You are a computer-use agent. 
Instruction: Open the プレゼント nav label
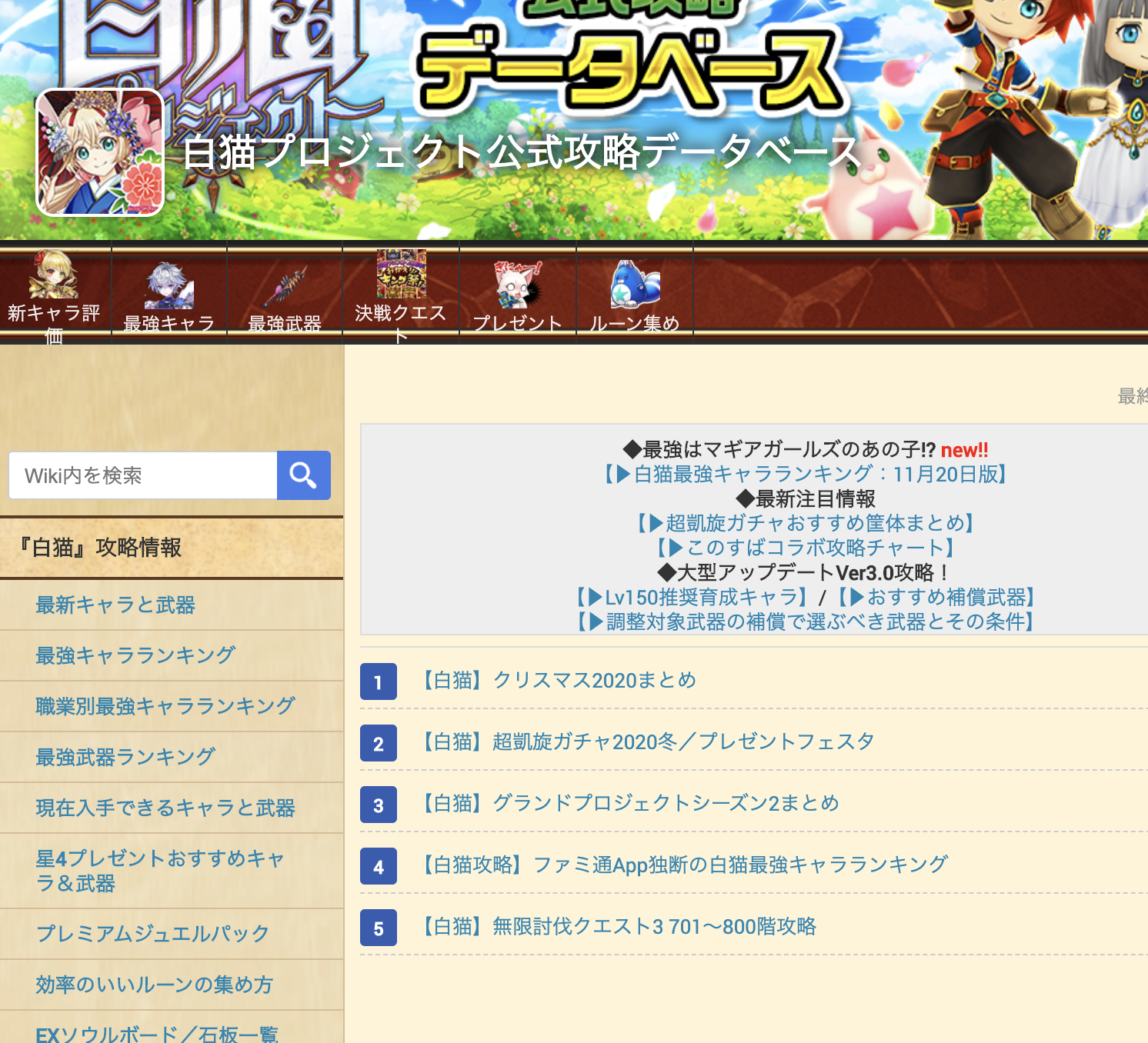(518, 324)
